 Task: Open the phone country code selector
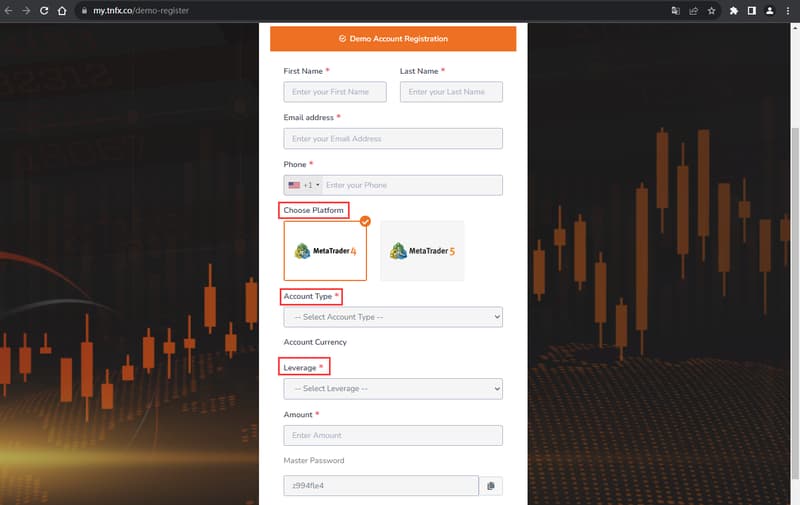click(x=304, y=185)
